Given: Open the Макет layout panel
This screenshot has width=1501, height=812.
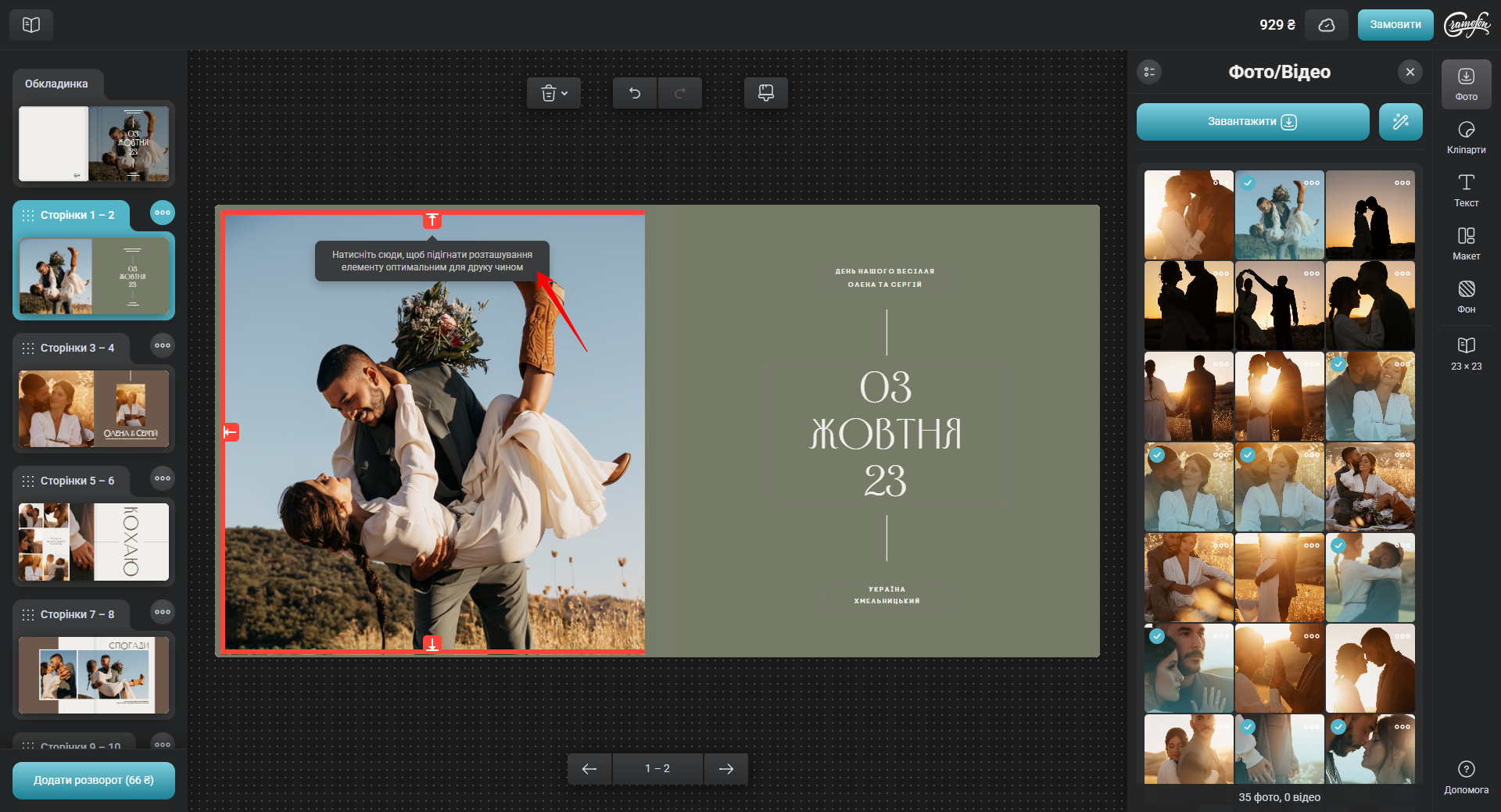Looking at the screenshot, I should coord(1466,243).
